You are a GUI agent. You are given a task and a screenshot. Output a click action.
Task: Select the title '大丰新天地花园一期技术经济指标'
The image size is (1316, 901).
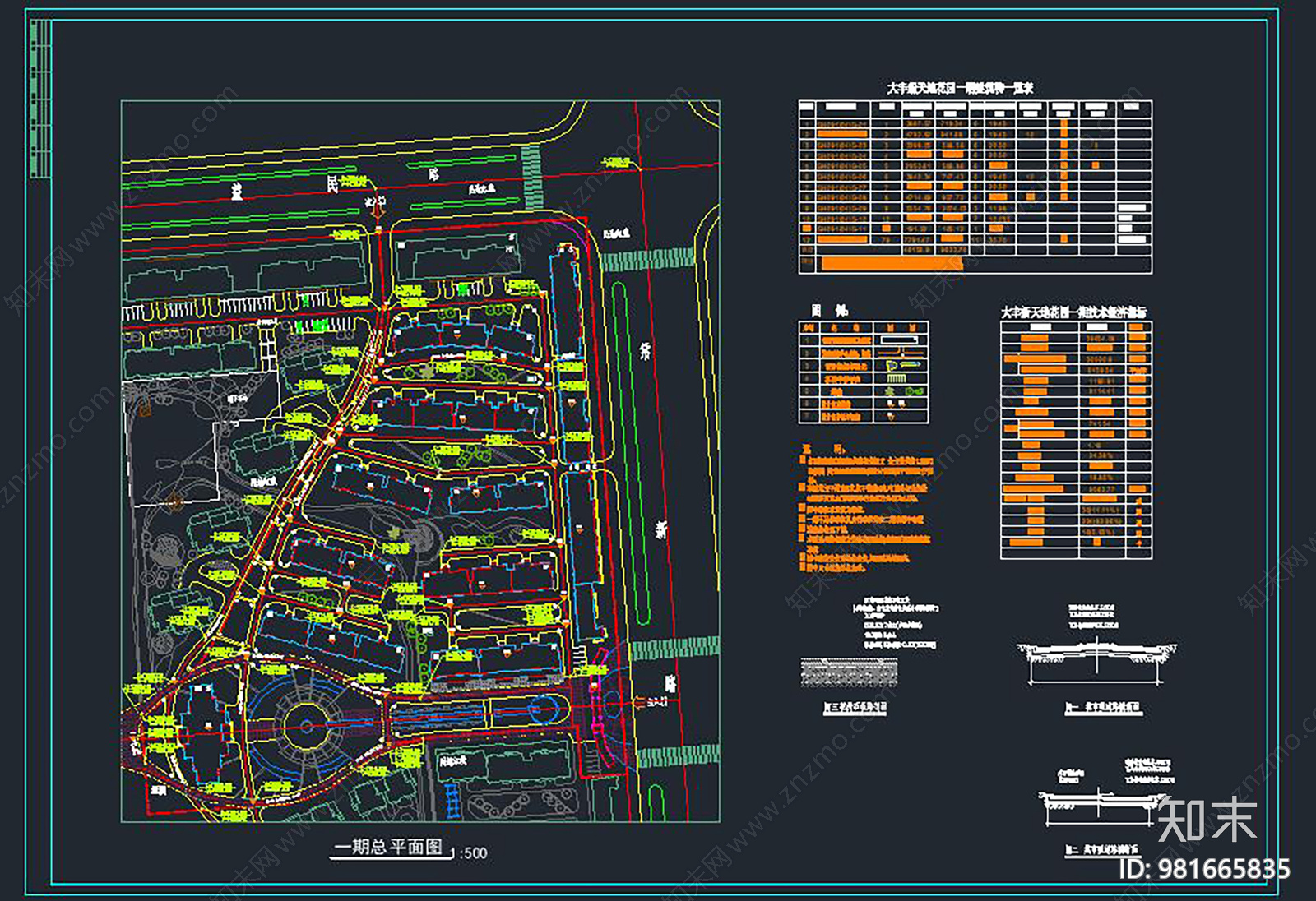pyautogui.click(x=1073, y=312)
